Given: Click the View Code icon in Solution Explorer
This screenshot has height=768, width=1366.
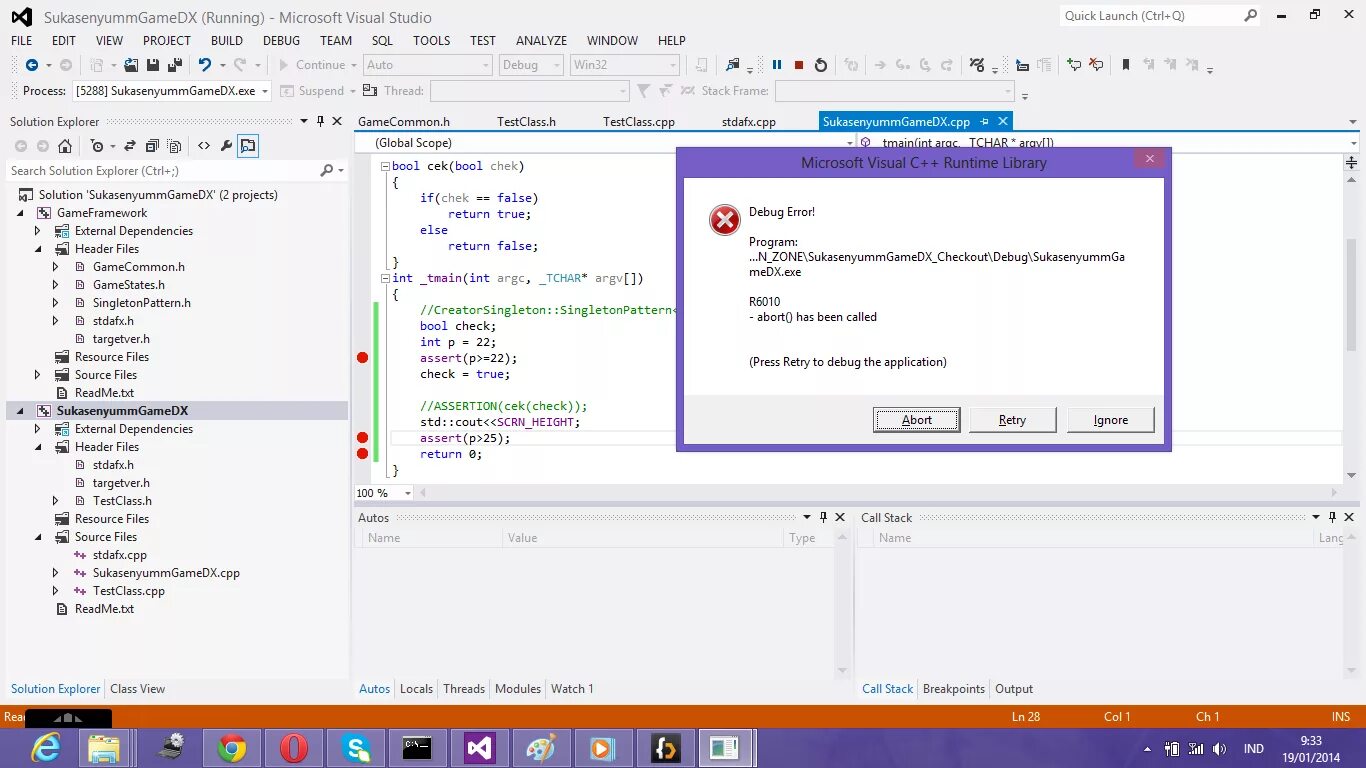Looking at the screenshot, I should coord(203,146).
